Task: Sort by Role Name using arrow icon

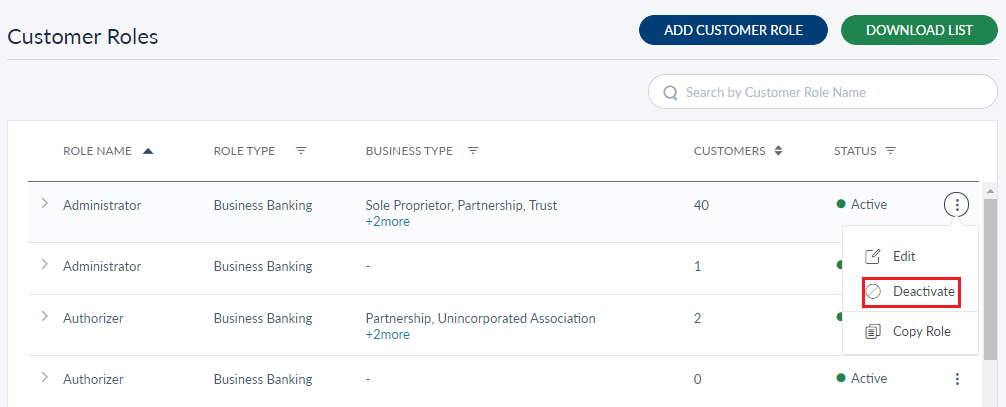Action: [x=148, y=151]
